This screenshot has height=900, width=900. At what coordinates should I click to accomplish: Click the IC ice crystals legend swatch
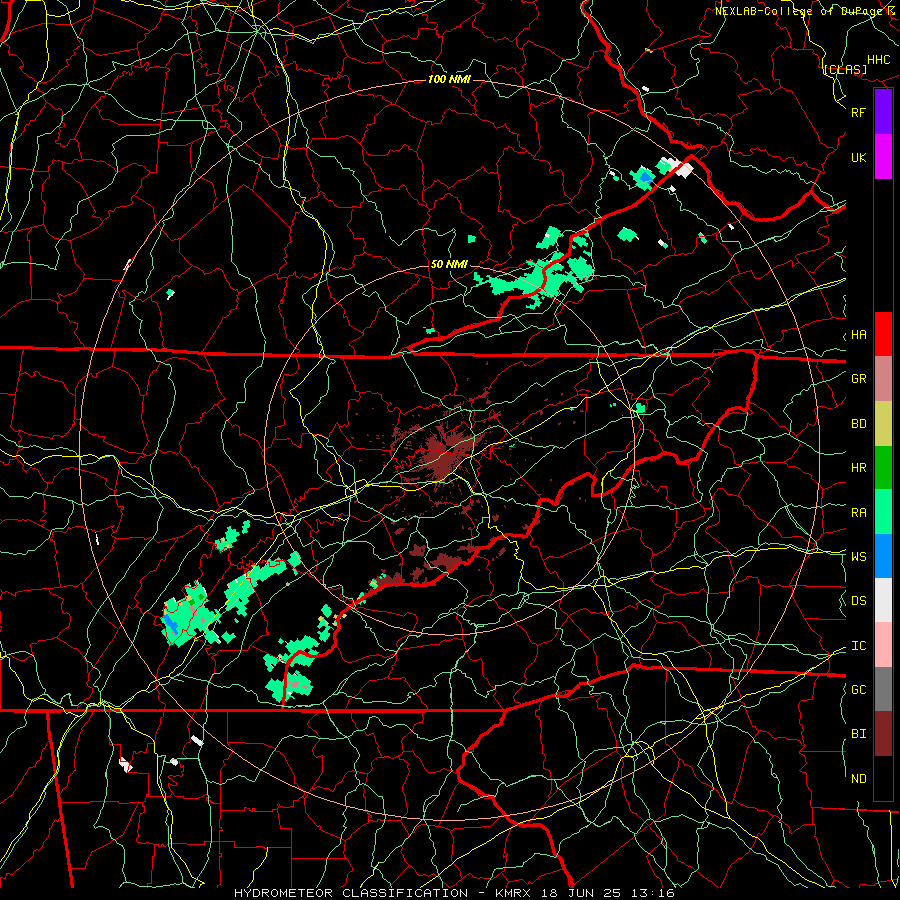883,645
